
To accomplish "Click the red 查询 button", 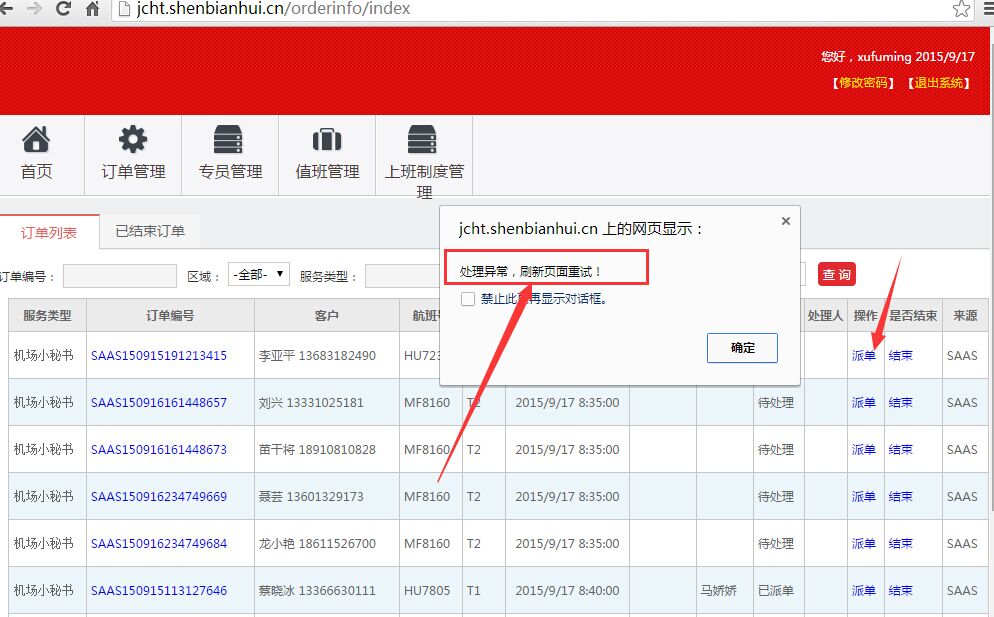I will tap(836, 274).
